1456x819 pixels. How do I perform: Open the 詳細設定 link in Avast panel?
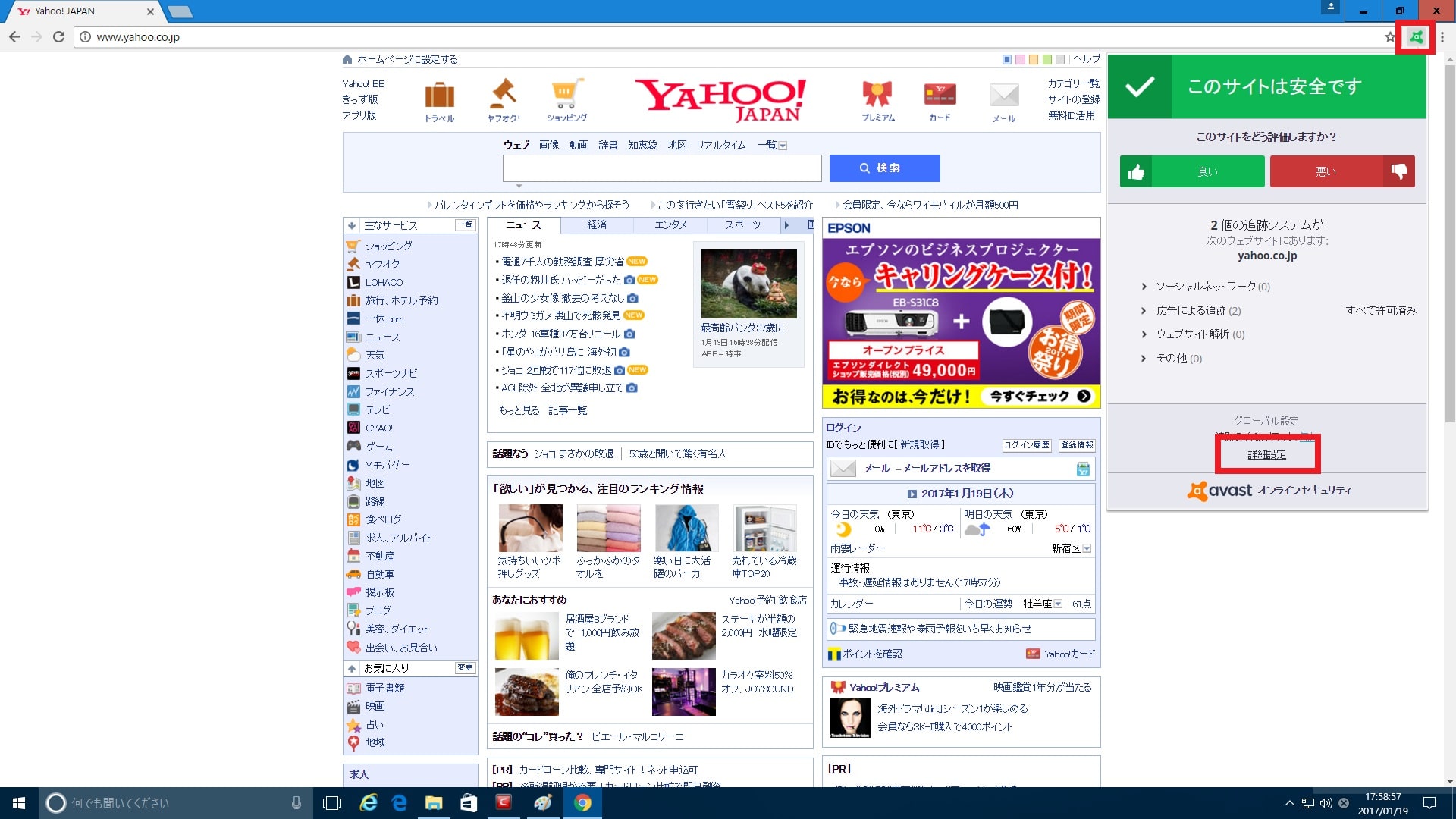(1267, 454)
